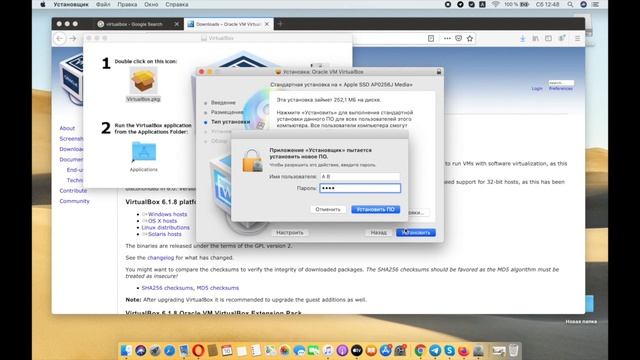Open Spotlight search in menu bar
This screenshot has width=640, height=360.
[570, 4]
